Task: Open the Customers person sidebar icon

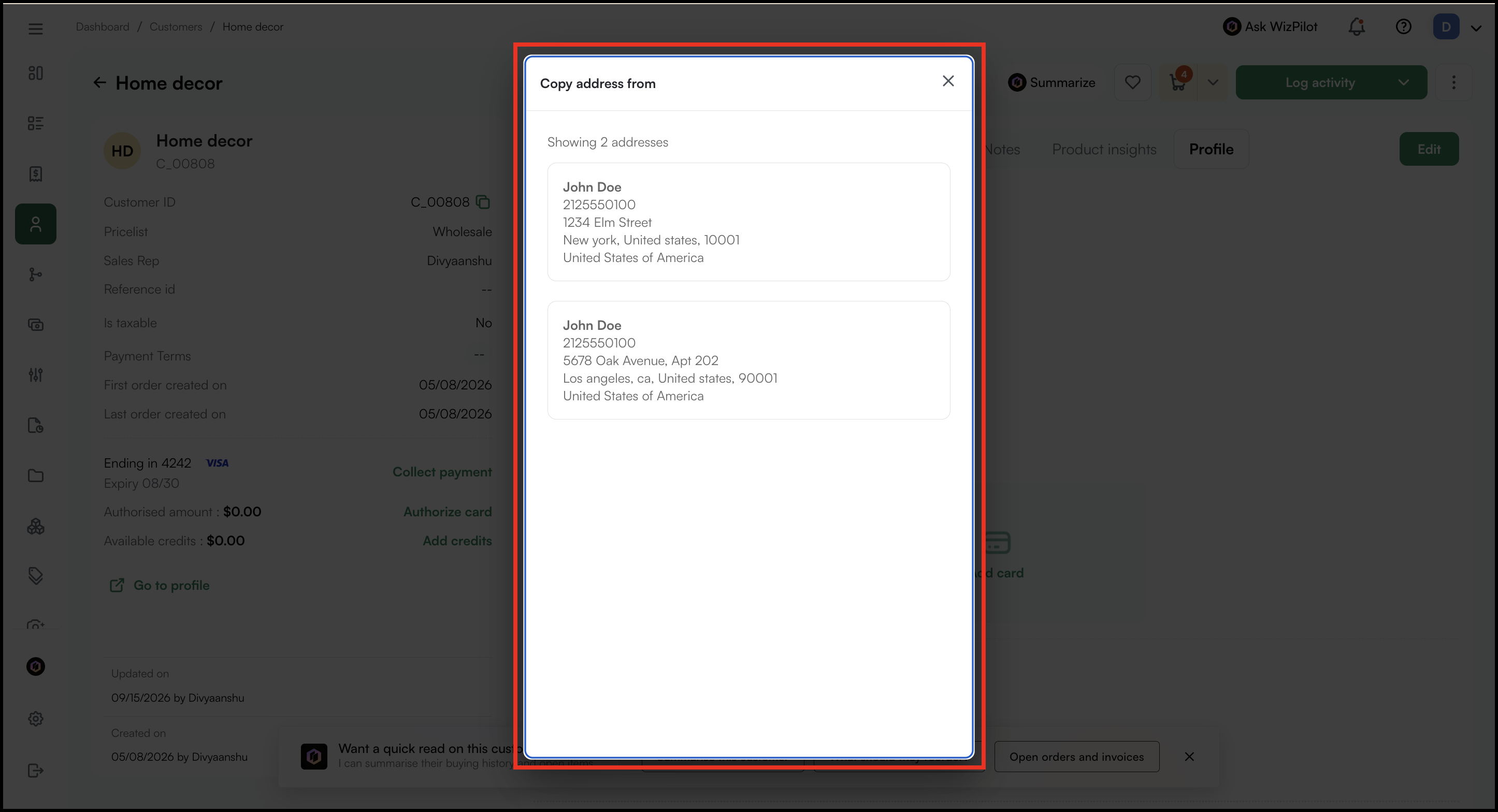Action: point(35,224)
